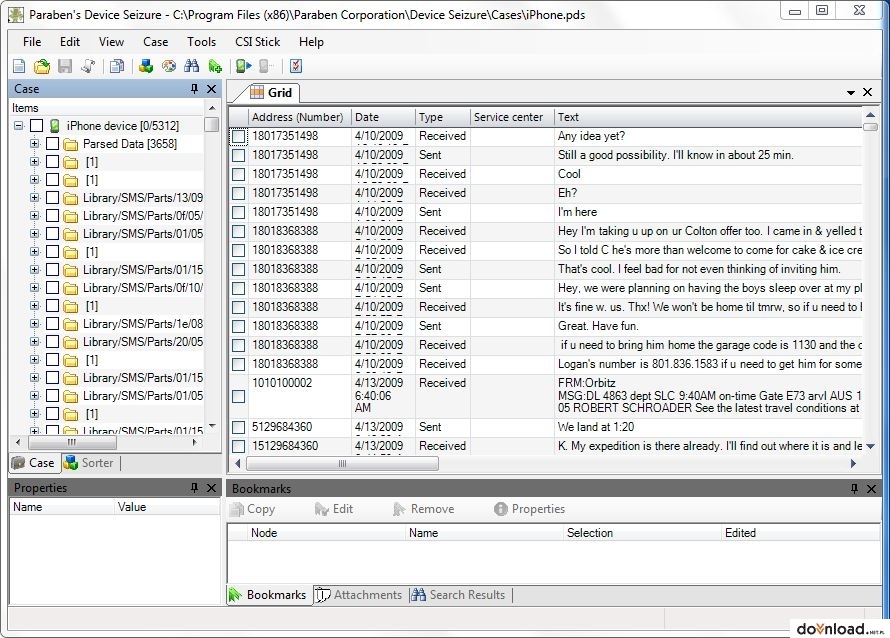
Task: Open the Grid tab list dropdown arrow
Action: click(x=850, y=93)
